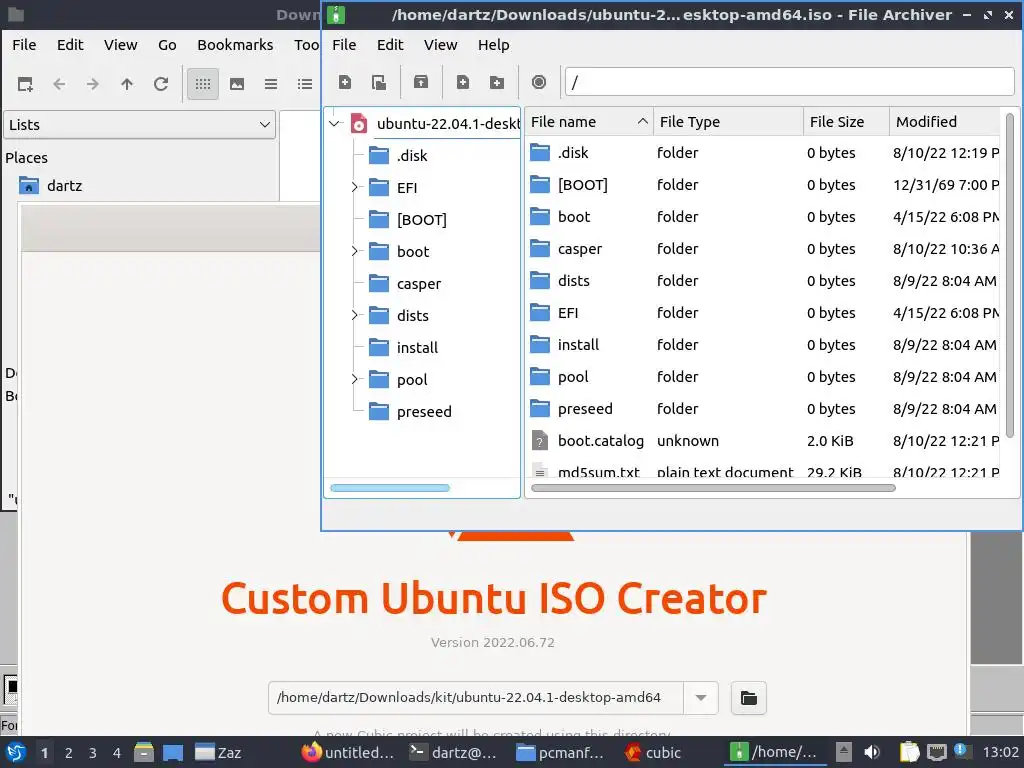Viewport: 1024px width, 768px height.
Task: Switch to the dartz terminal taskbar window
Action: coord(454,753)
